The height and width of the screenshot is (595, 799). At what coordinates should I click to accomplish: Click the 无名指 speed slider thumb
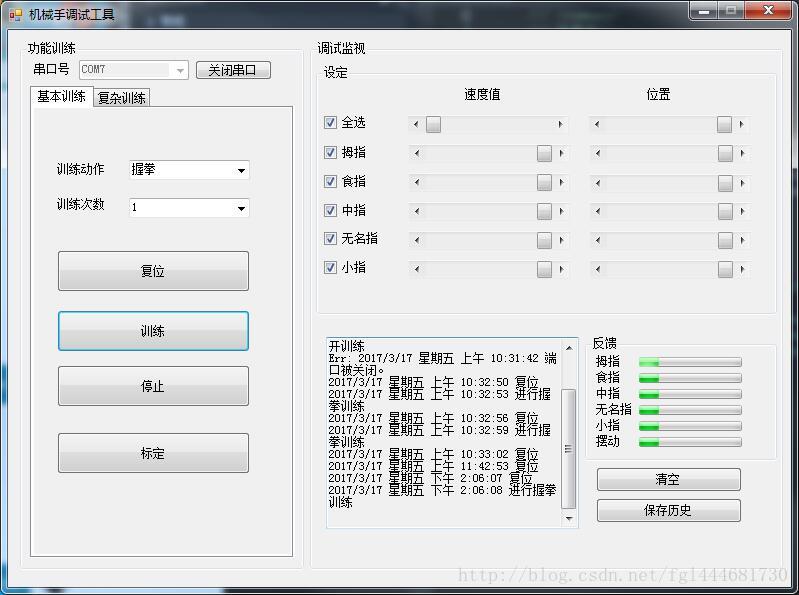tap(544, 240)
